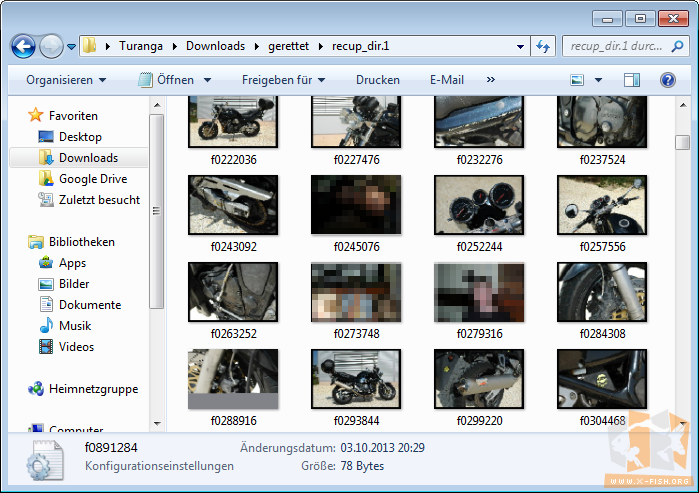Open recent locations dropdown beside nav arrows
The height and width of the screenshot is (493, 699).
(71, 46)
